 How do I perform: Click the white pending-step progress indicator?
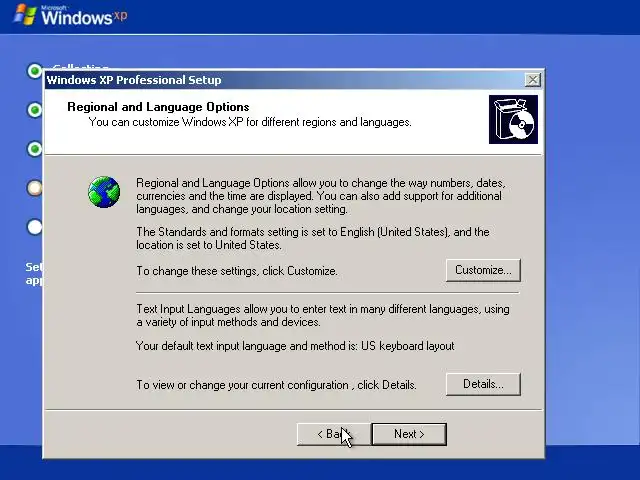pyautogui.click(x=35, y=227)
